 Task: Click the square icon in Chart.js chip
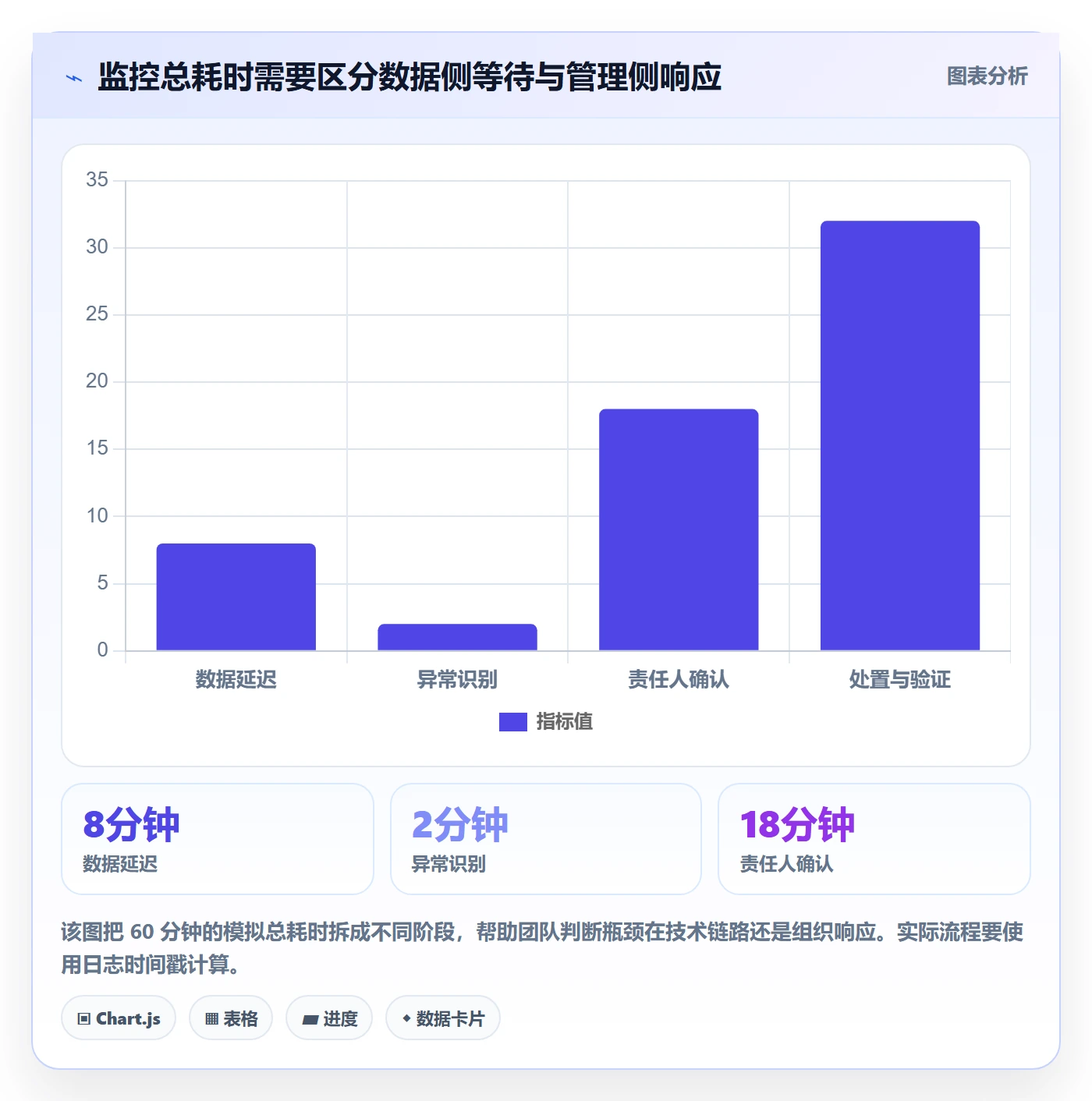point(84,1019)
